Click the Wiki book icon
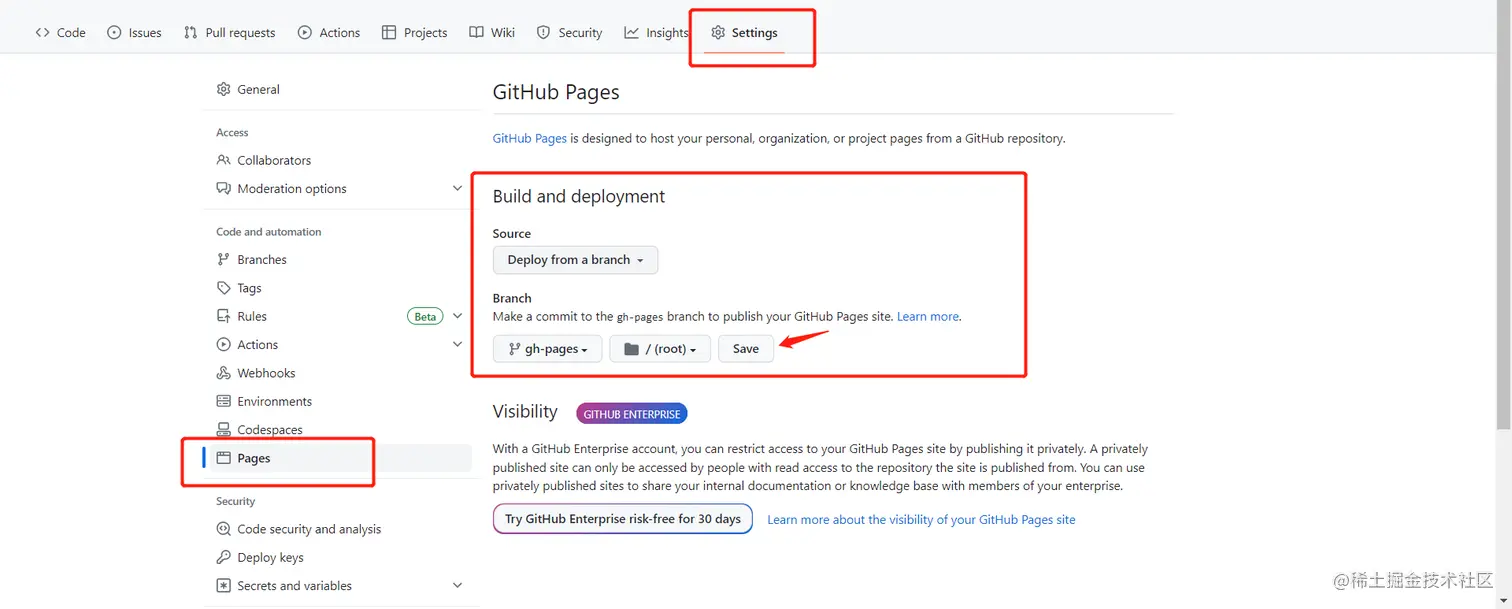Image resolution: width=1512 pixels, height=609 pixels. tap(476, 32)
